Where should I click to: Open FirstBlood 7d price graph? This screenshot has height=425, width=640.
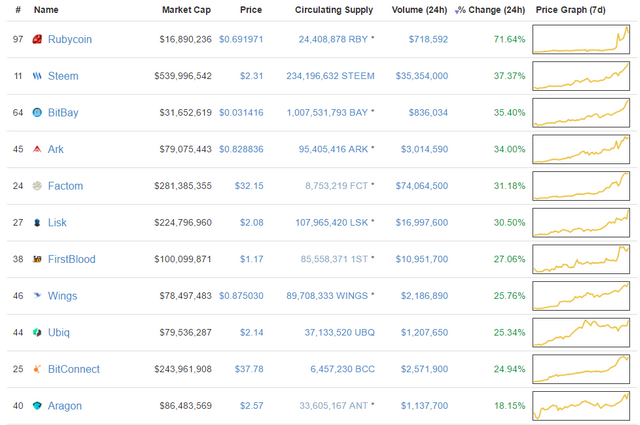pos(581,259)
